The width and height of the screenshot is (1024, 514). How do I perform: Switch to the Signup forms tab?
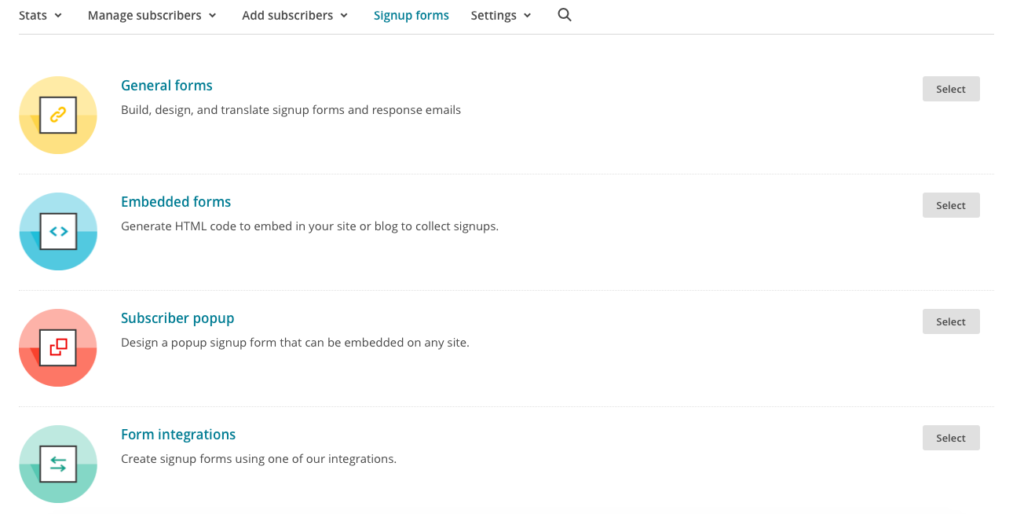411,15
